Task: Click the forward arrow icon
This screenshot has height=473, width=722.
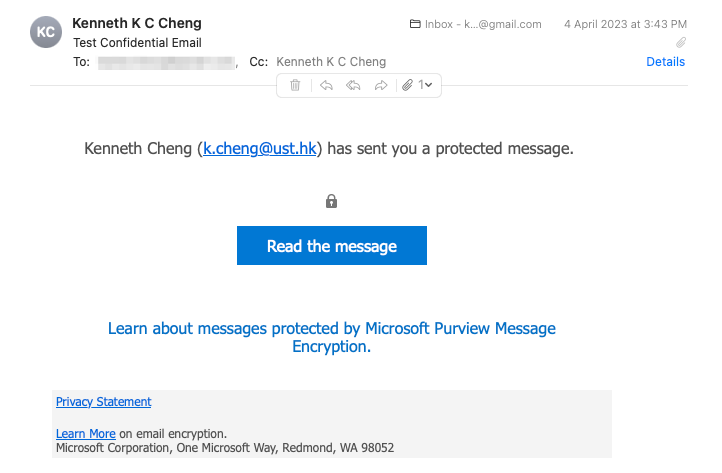Action: [x=381, y=86]
